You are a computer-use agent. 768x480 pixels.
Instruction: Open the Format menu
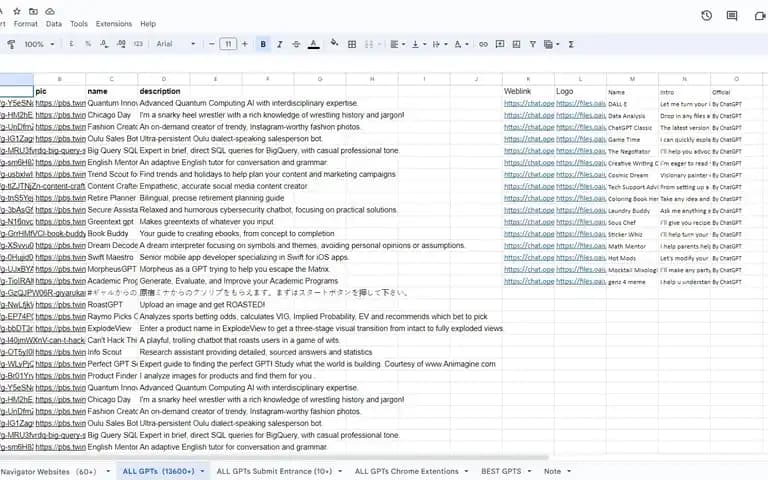click(x=25, y=24)
